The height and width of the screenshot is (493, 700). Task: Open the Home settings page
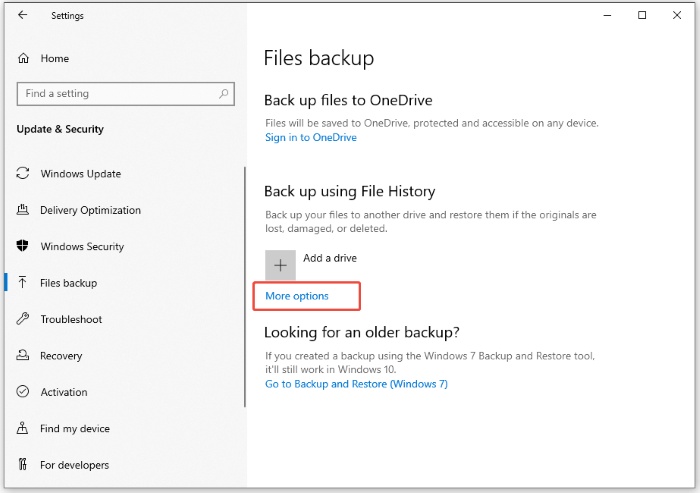pyautogui.click(x=54, y=58)
